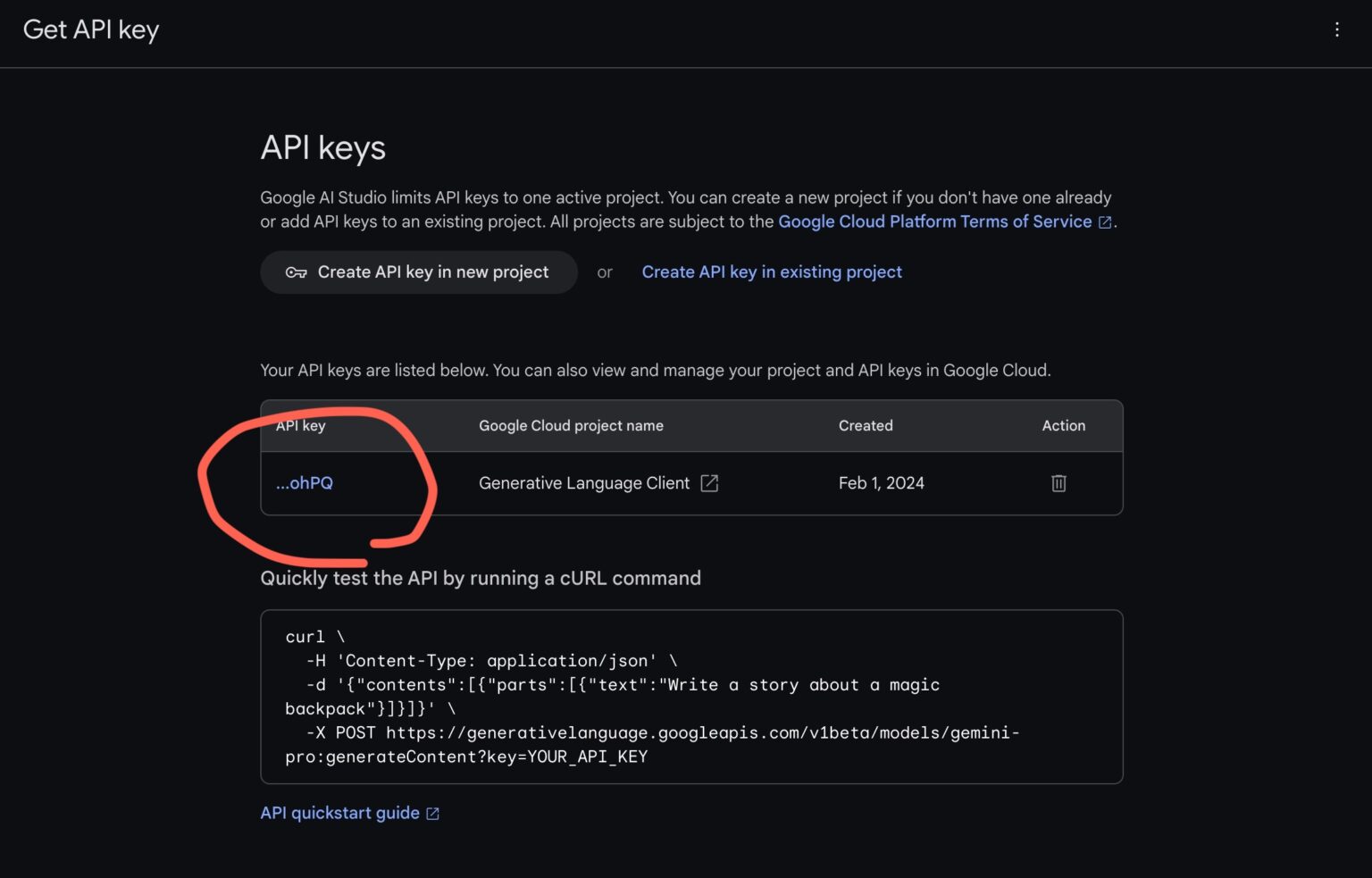The height and width of the screenshot is (878, 1372).
Task: Open the three-dot overflow menu
Action: 1336,29
